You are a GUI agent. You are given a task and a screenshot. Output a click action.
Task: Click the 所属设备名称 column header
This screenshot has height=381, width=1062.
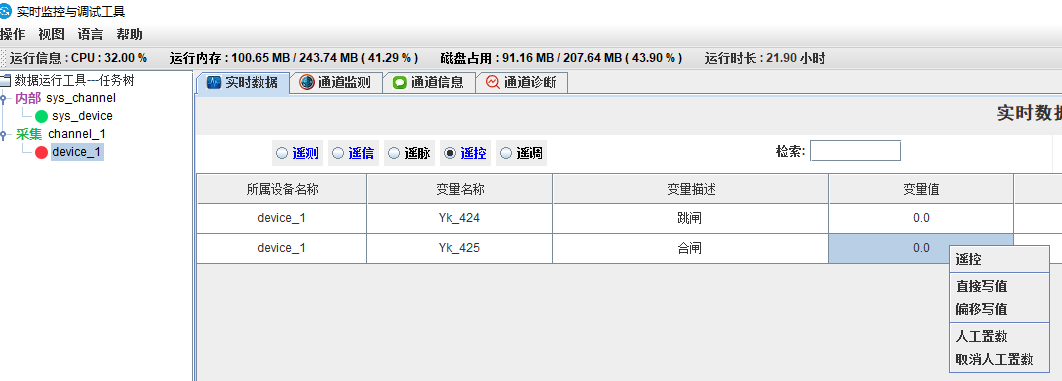(x=282, y=189)
